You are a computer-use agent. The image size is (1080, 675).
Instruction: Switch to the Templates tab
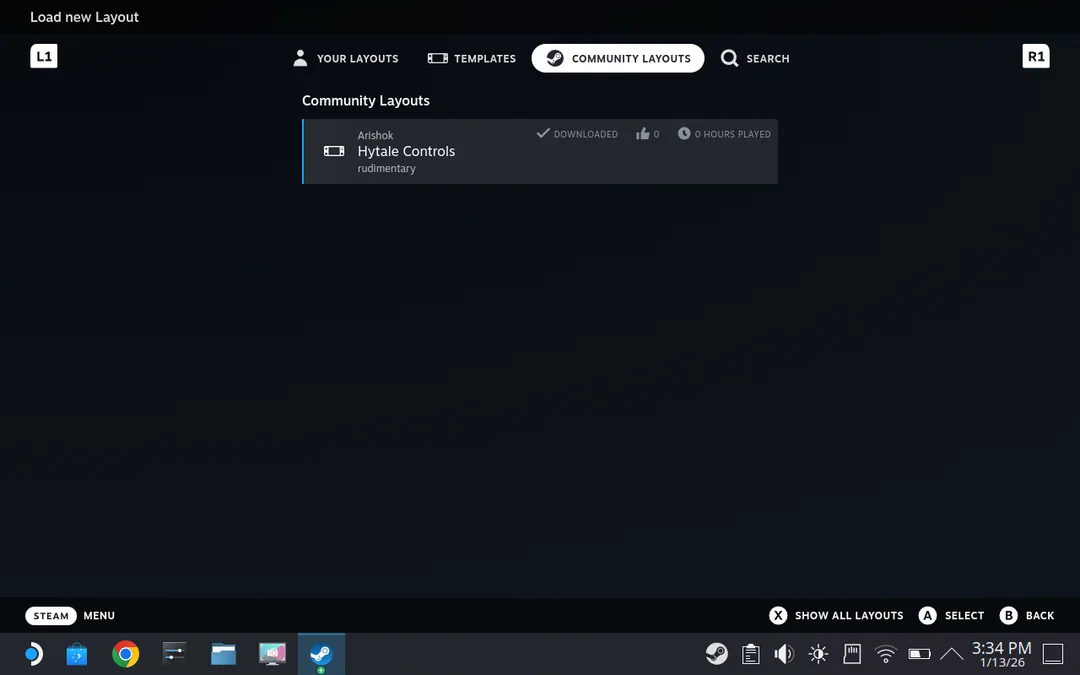tap(472, 58)
